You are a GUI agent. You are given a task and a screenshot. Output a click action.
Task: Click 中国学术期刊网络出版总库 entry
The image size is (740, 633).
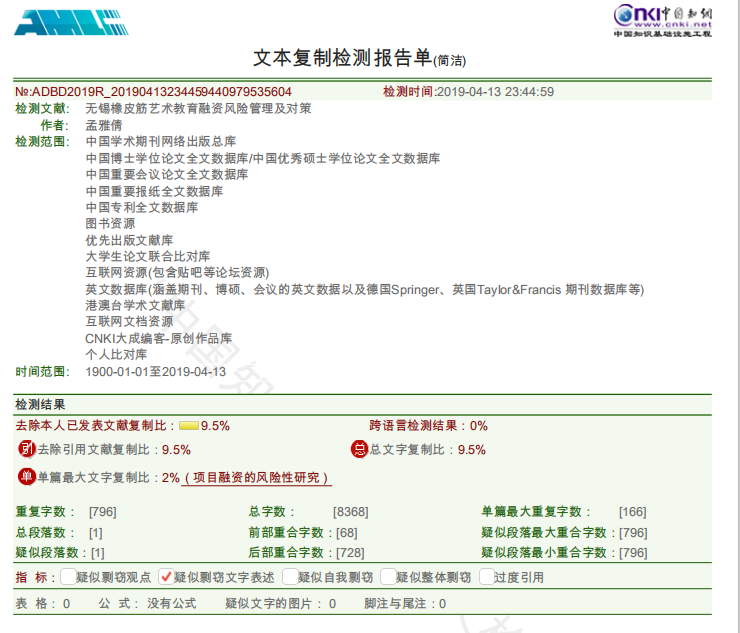point(161,142)
